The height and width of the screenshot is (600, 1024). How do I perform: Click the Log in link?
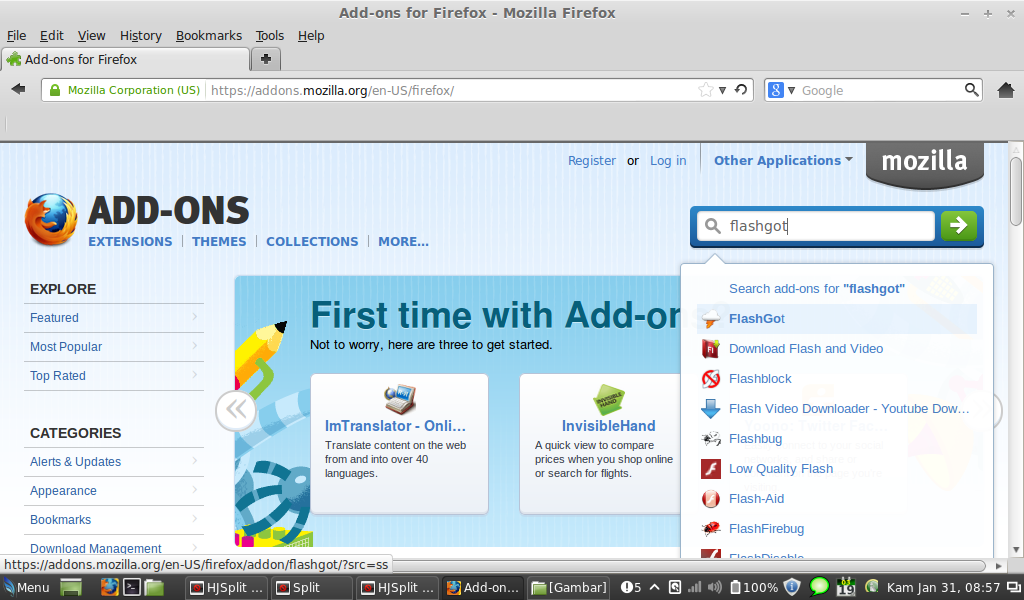(668, 161)
